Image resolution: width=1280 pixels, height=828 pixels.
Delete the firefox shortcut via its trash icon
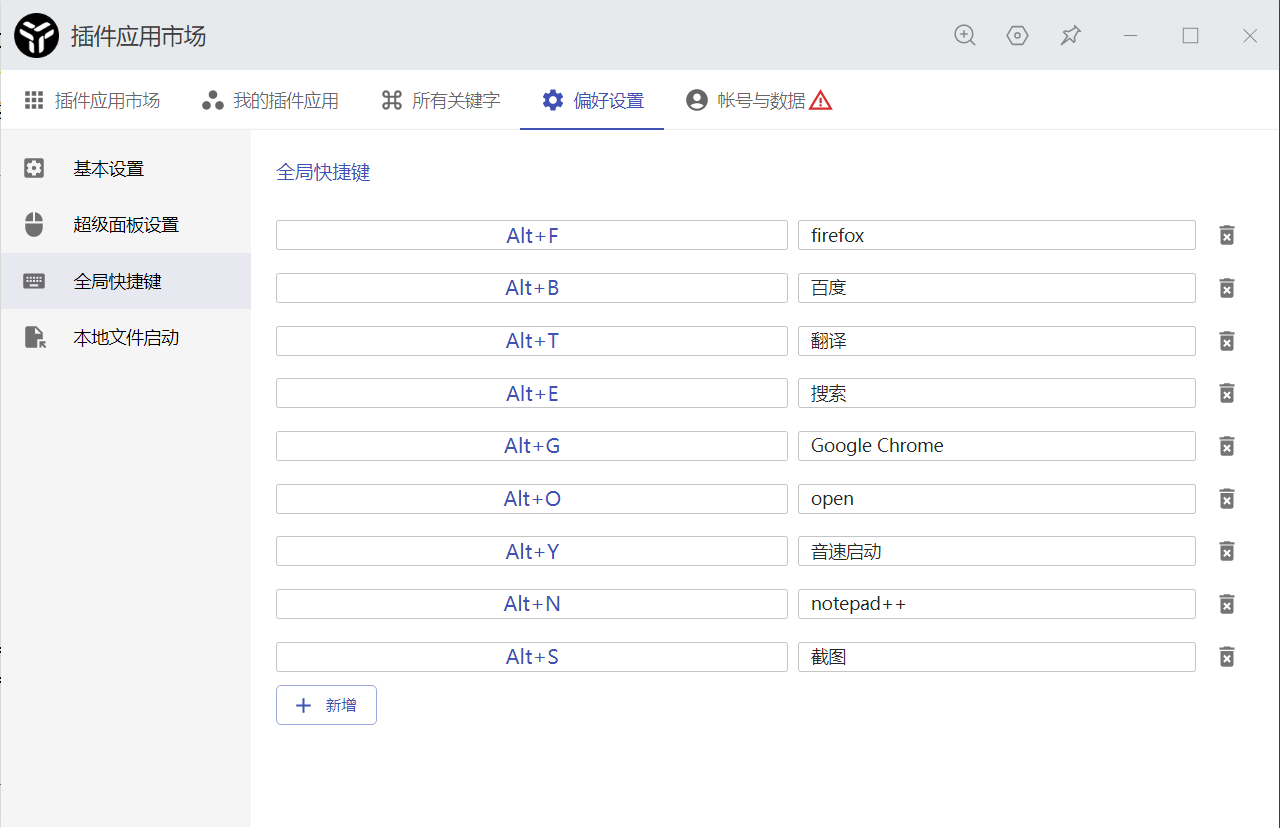[1226, 235]
